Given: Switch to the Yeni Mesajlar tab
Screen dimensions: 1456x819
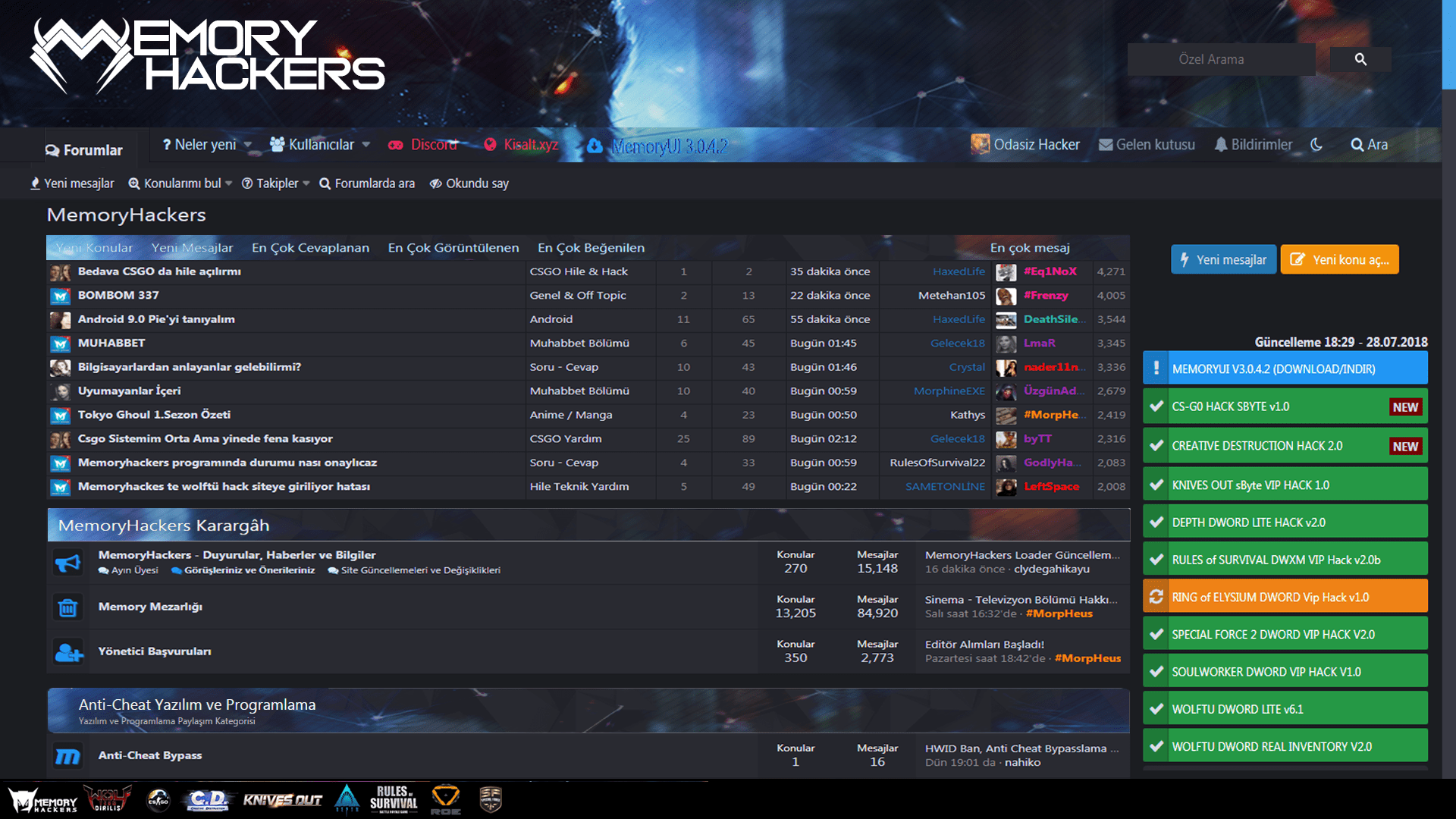Looking at the screenshot, I should tap(193, 248).
